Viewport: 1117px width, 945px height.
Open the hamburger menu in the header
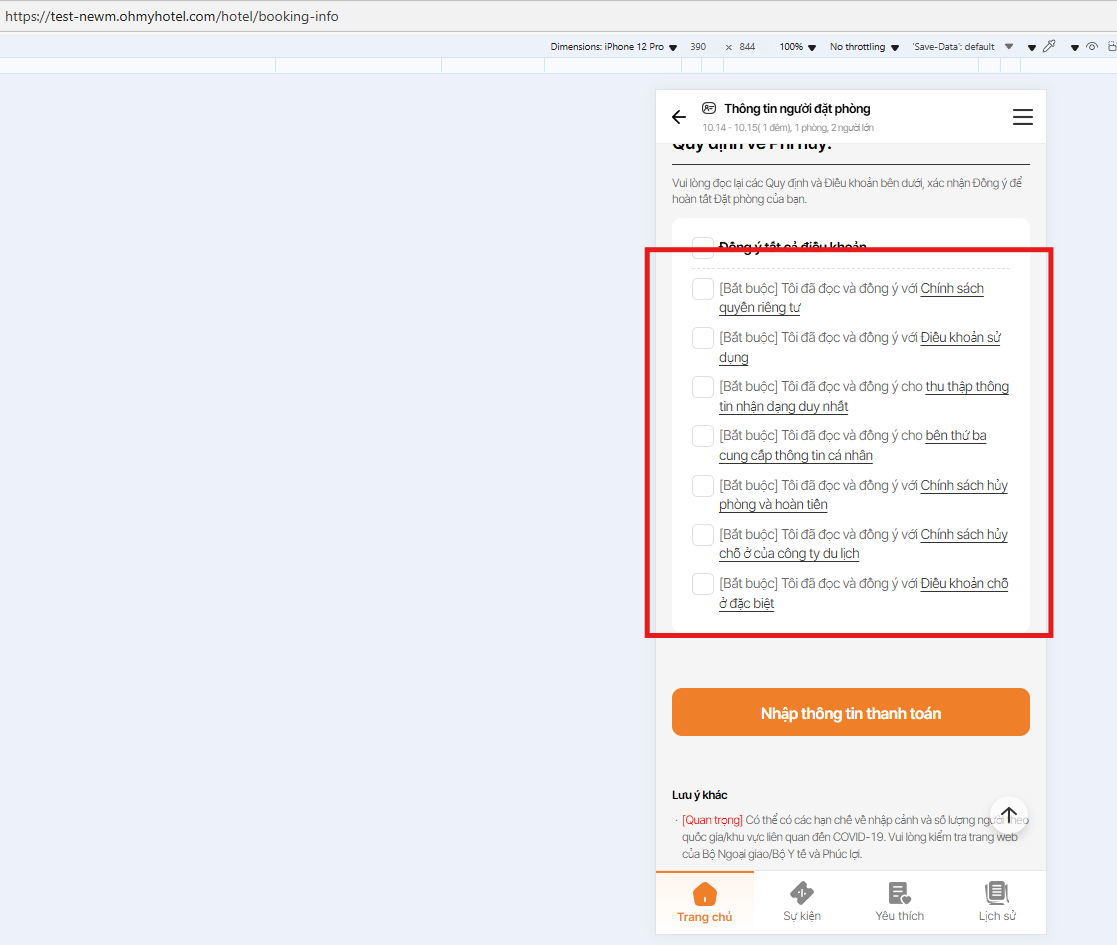point(1022,118)
